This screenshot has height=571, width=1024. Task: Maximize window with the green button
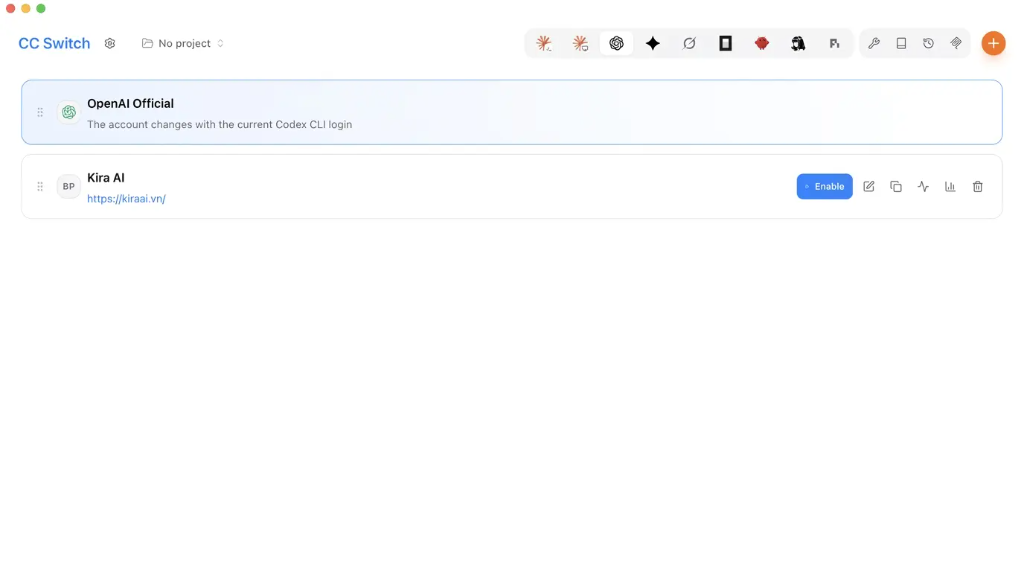point(40,8)
